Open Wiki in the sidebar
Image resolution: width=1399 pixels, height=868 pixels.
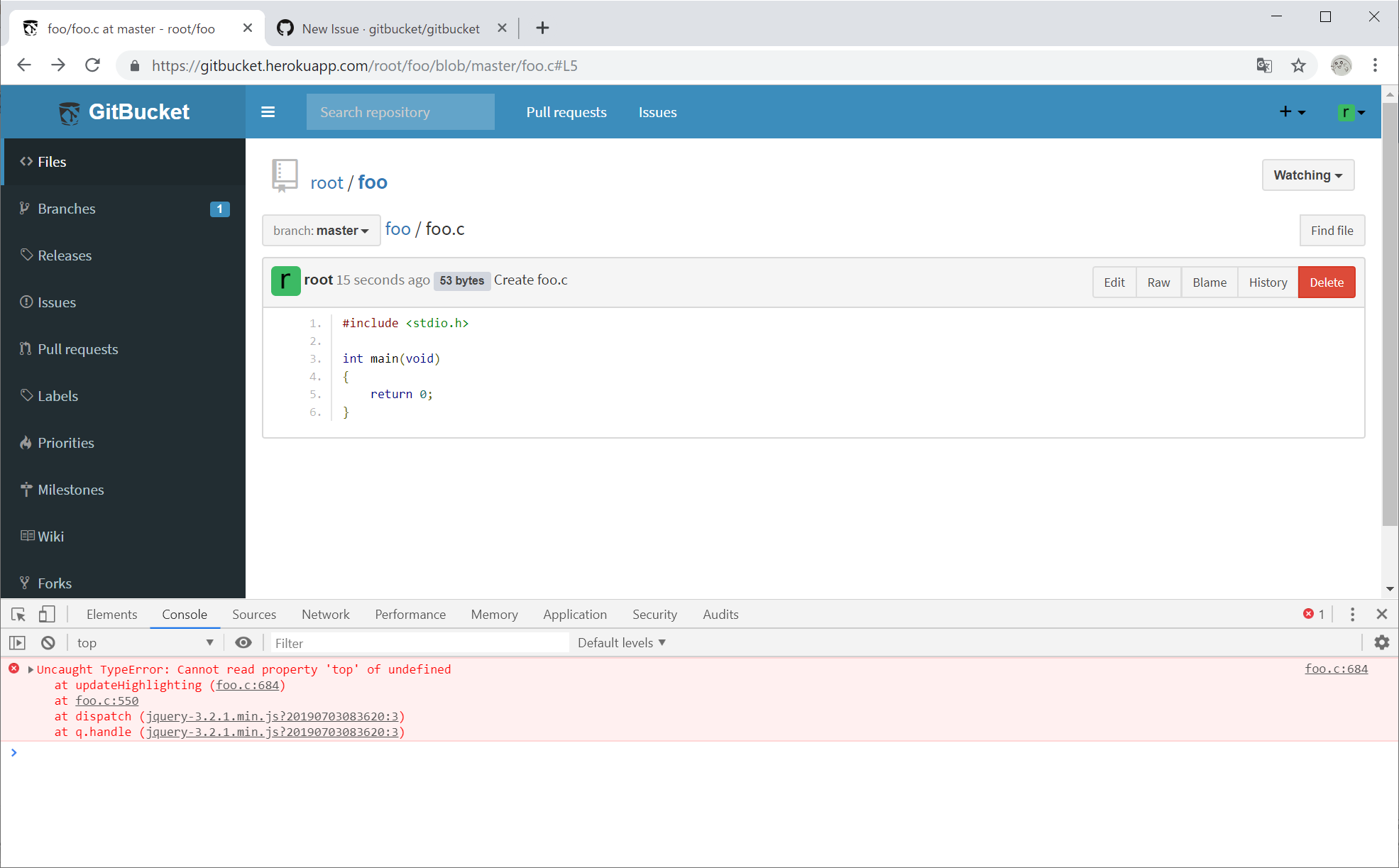tap(124, 537)
